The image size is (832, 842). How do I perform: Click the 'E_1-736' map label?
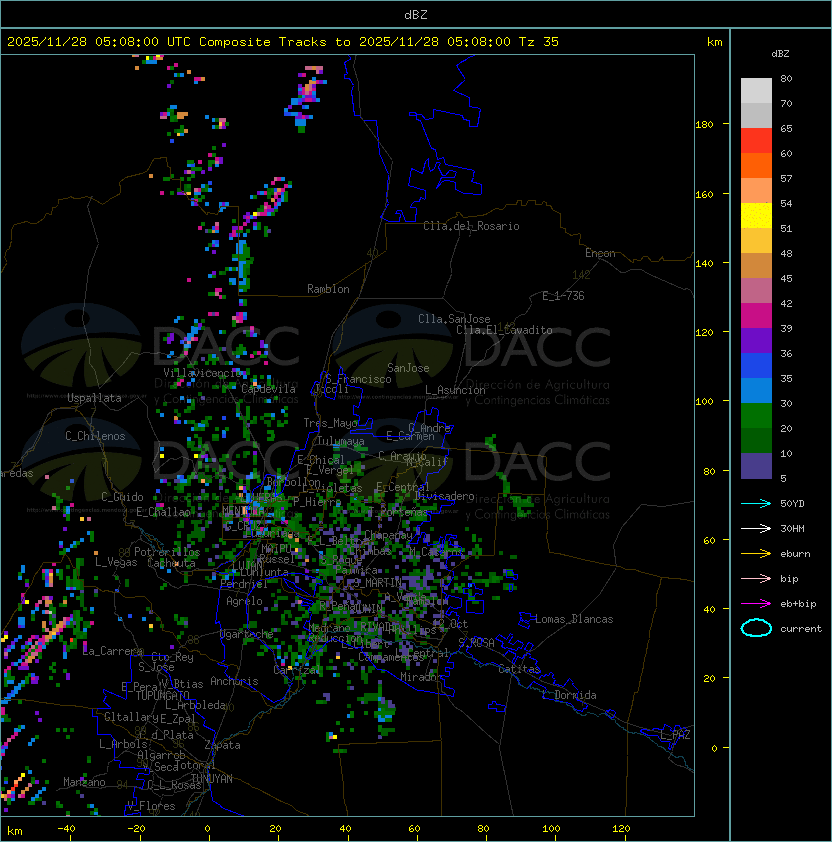tap(563, 296)
